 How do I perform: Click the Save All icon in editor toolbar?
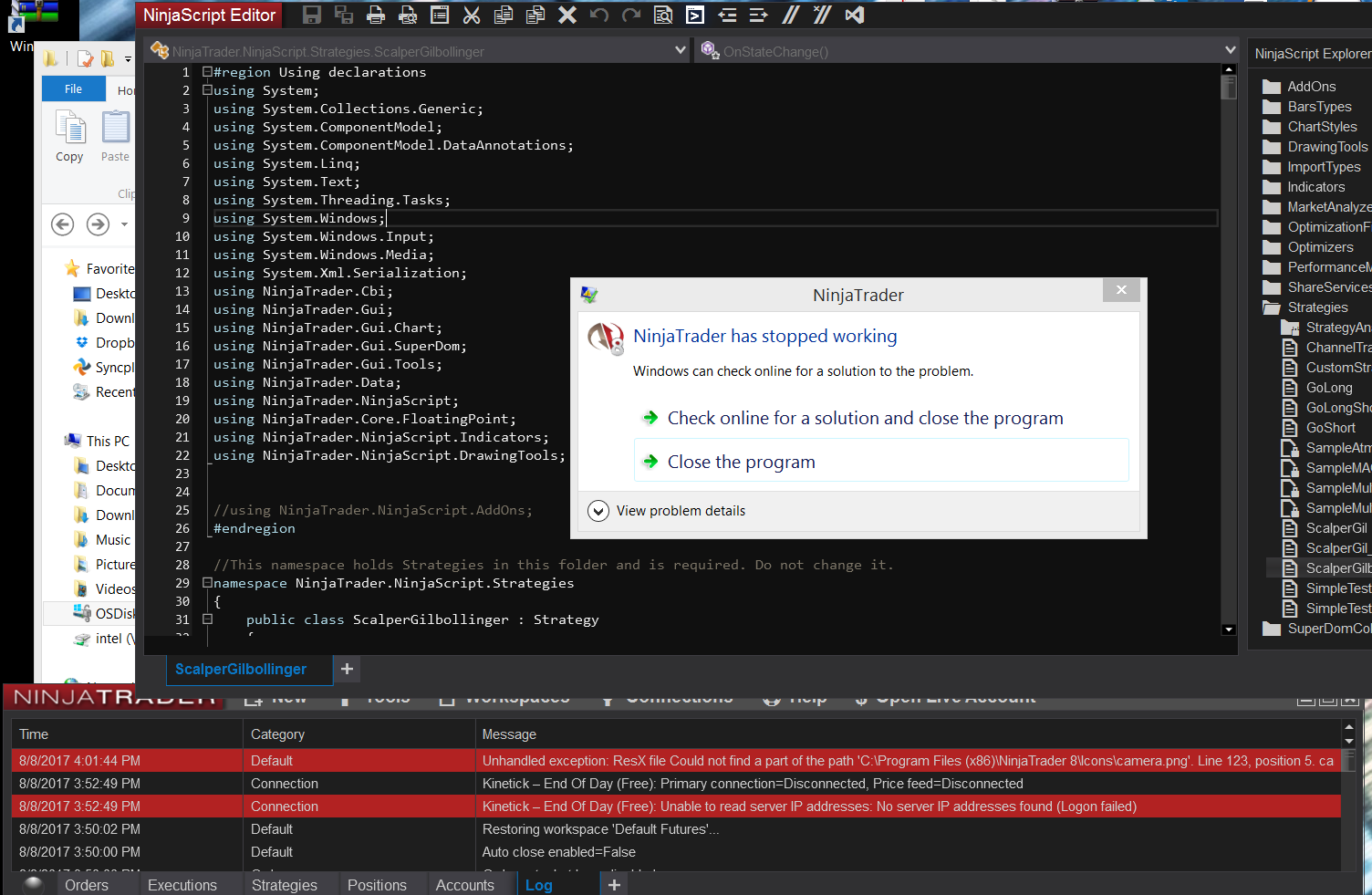point(344,15)
